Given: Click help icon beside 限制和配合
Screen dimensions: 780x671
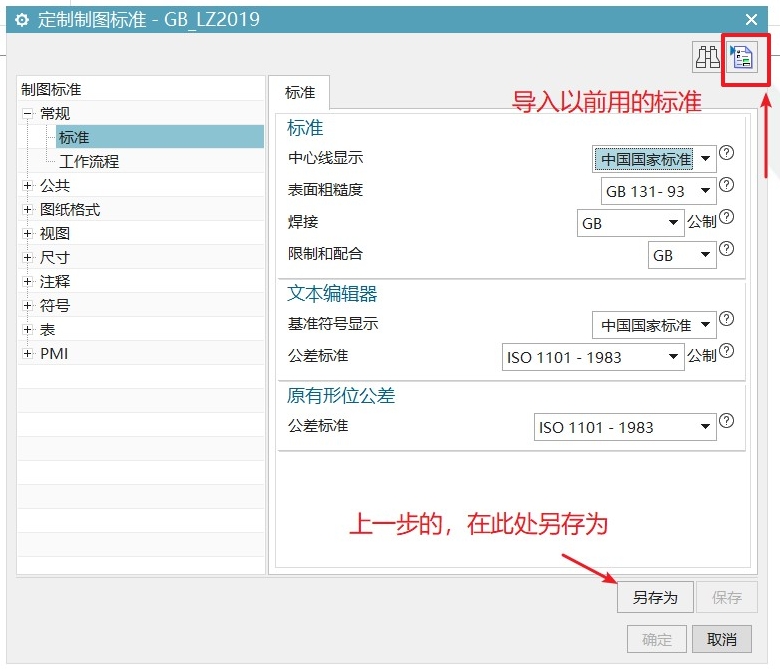Looking at the screenshot, I should [727, 249].
